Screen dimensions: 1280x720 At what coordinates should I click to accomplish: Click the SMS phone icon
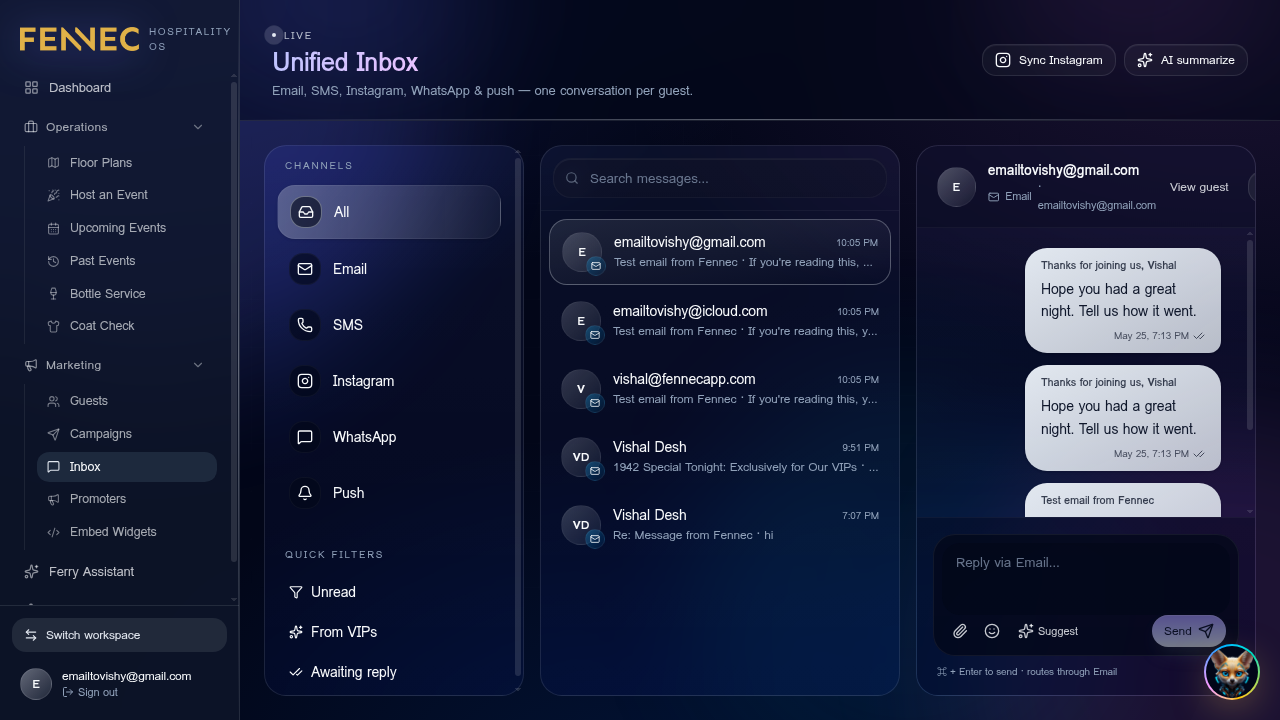point(305,325)
